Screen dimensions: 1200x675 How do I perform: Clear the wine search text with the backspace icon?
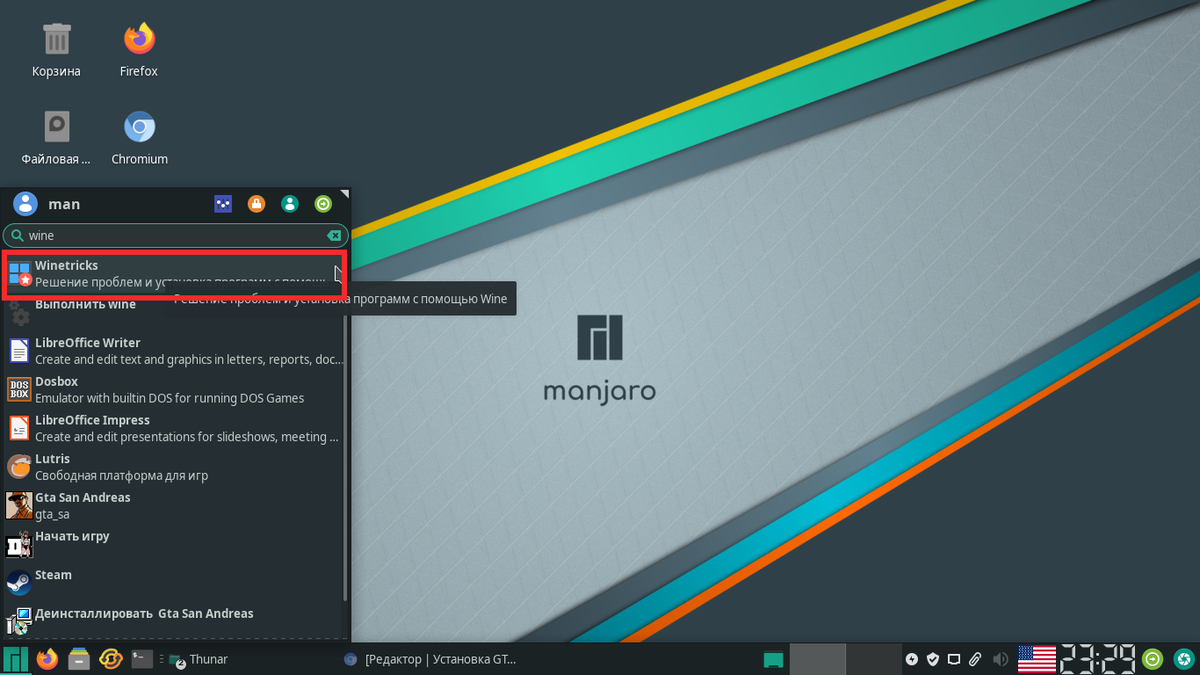[335, 236]
